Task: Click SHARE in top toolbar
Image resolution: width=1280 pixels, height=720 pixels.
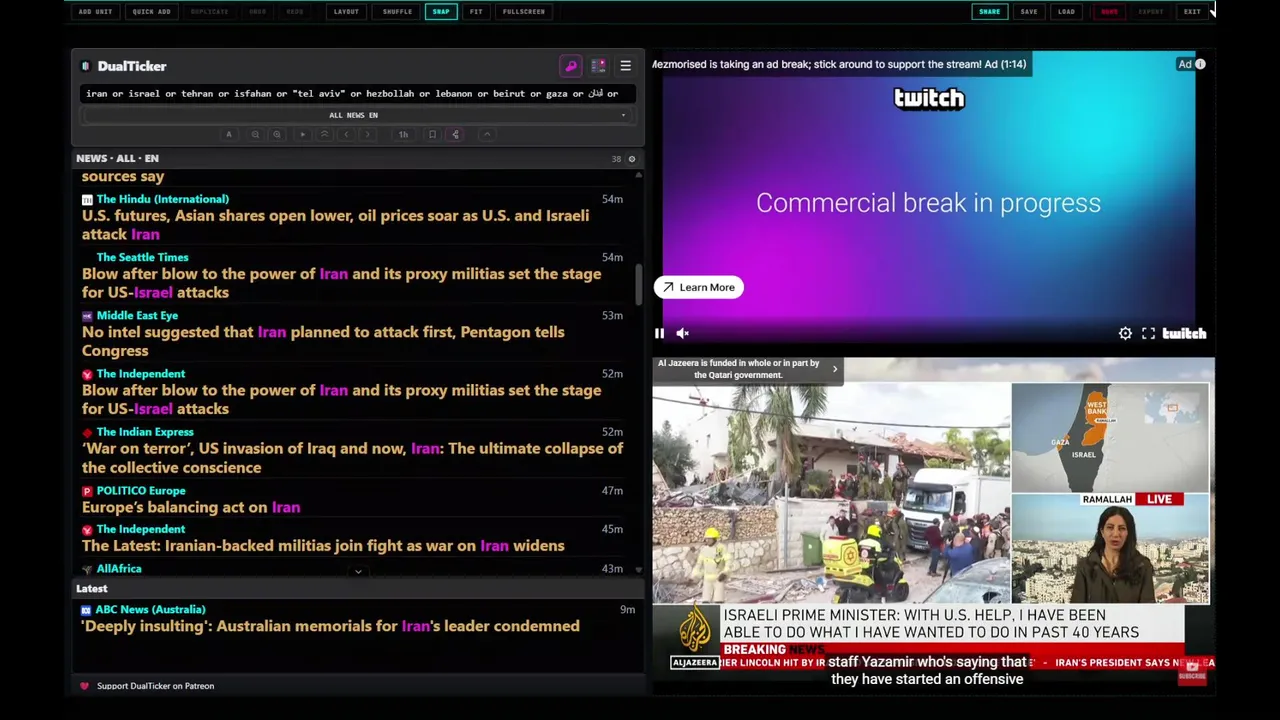Action: tap(989, 12)
